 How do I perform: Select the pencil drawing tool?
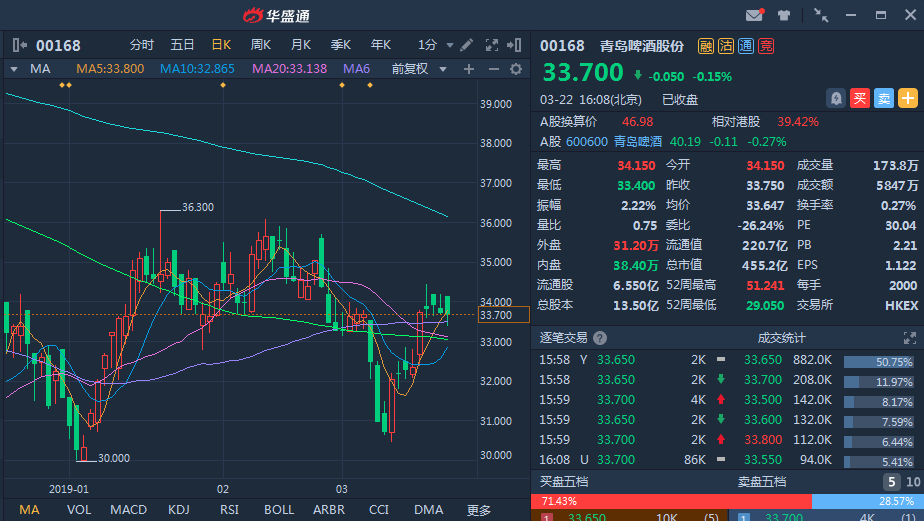pyautogui.click(x=465, y=45)
